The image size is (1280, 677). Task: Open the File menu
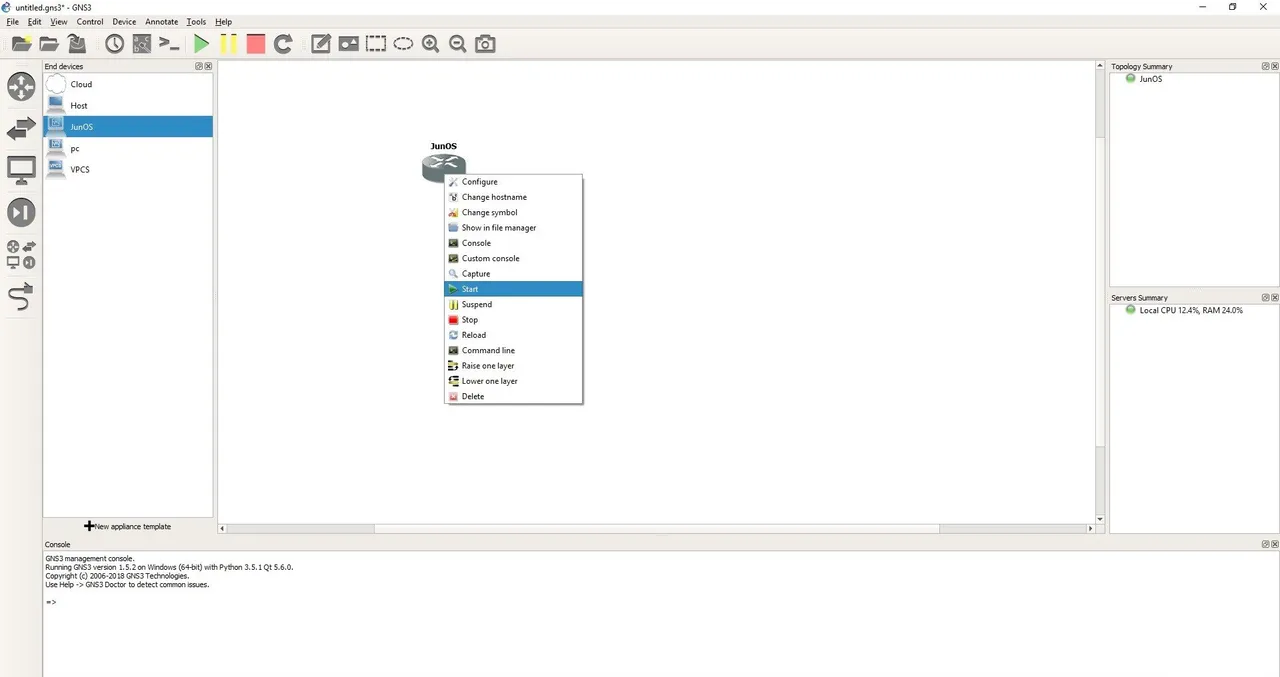13,22
